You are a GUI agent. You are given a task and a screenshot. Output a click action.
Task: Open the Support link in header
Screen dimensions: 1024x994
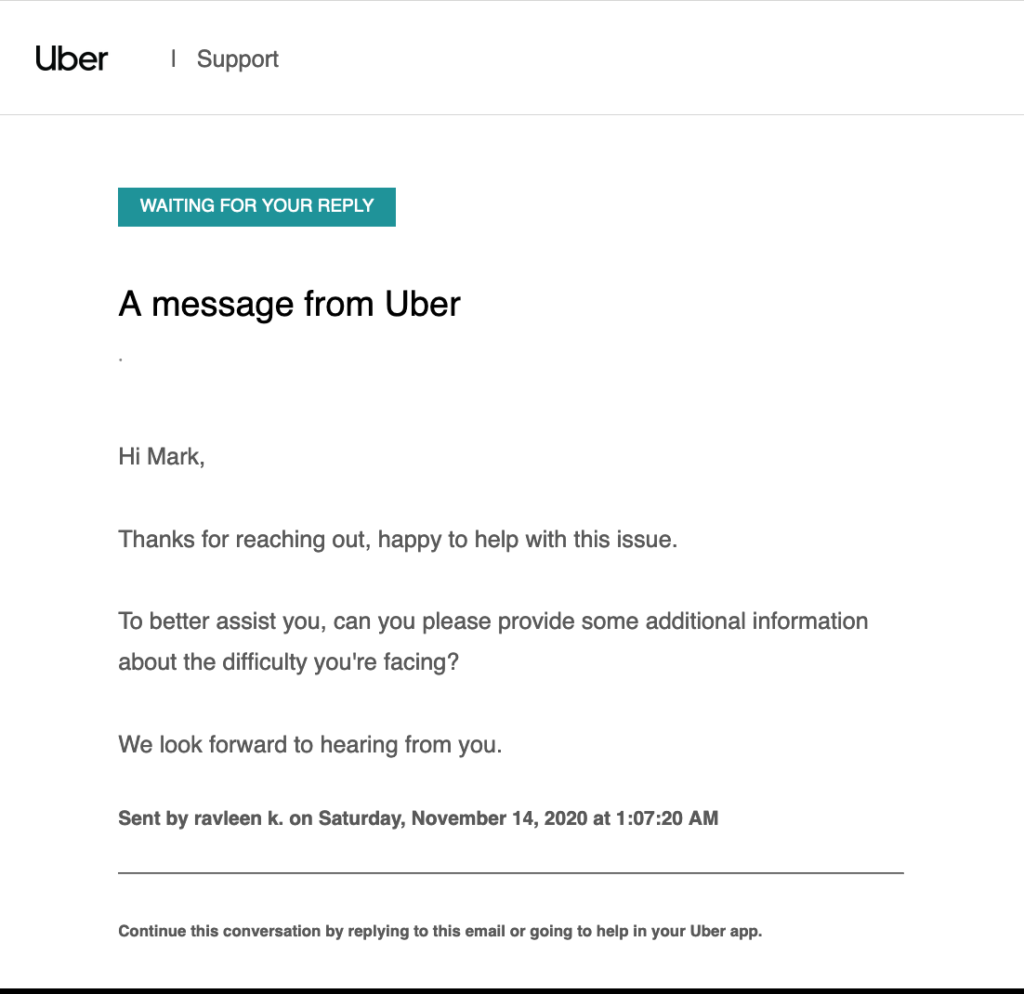tap(238, 59)
